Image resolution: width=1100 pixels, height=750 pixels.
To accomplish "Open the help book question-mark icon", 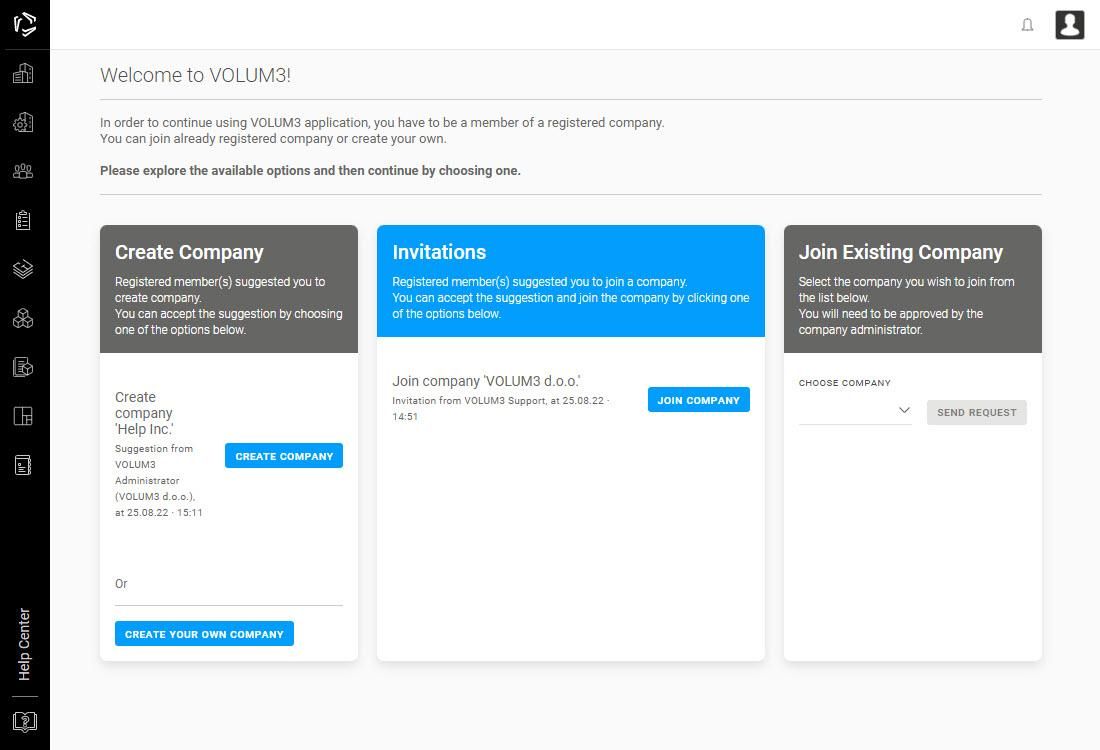I will pos(25,721).
